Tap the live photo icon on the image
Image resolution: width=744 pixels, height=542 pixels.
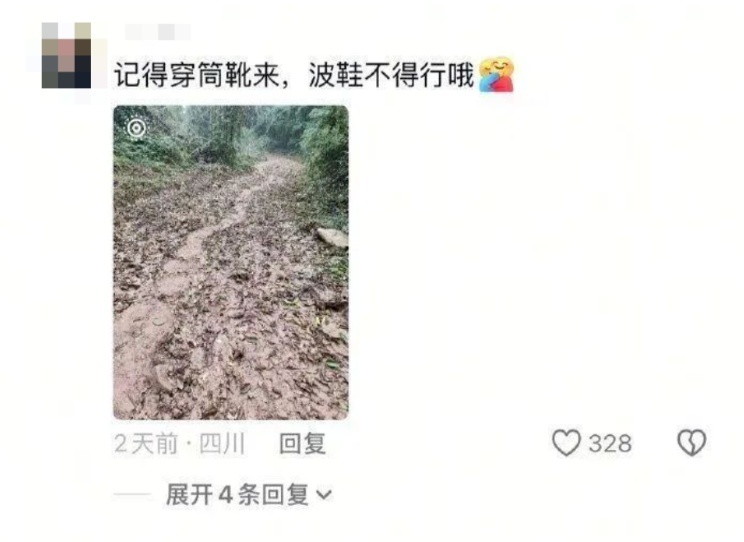click(x=137, y=128)
